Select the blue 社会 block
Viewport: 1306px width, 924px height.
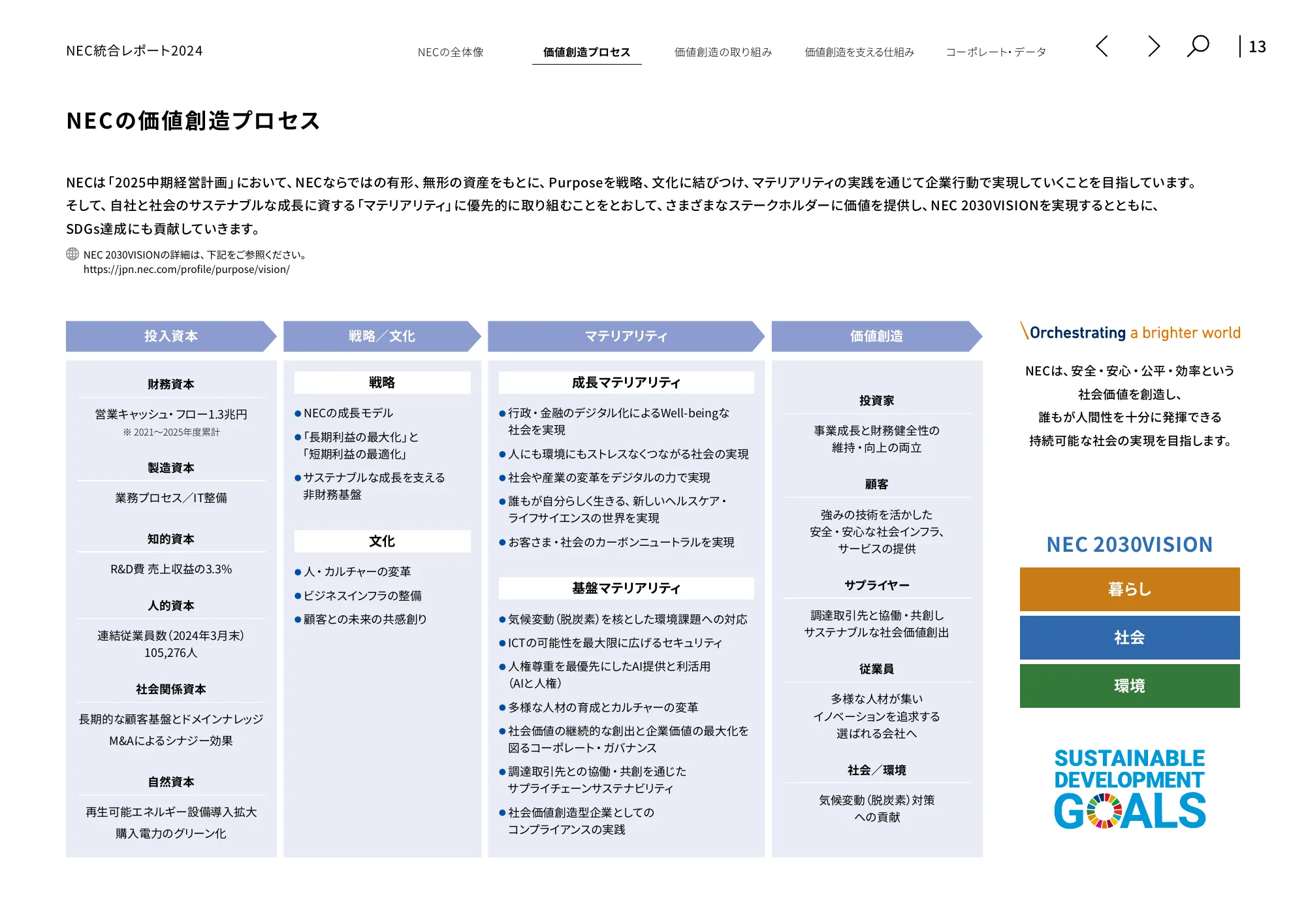click(1130, 637)
